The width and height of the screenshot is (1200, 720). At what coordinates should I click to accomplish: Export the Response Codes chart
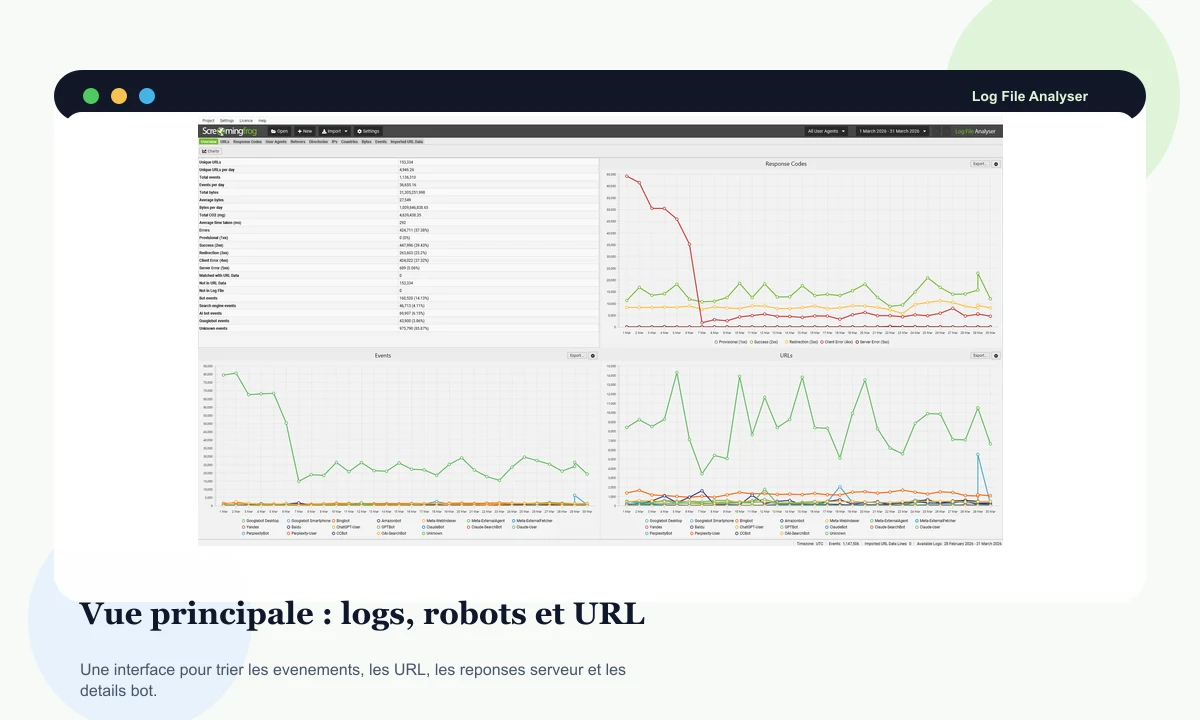[980, 163]
